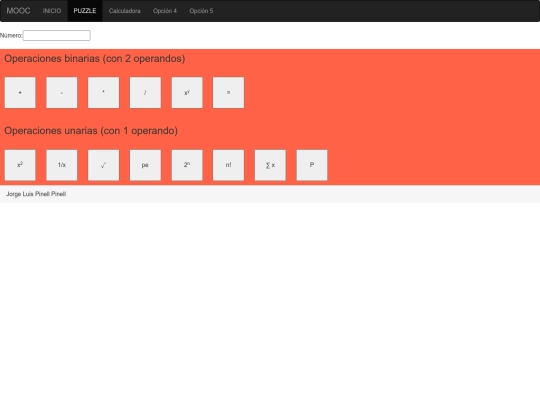Click the n! factorial button
The image size is (540, 405).
(x=228, y=165)
